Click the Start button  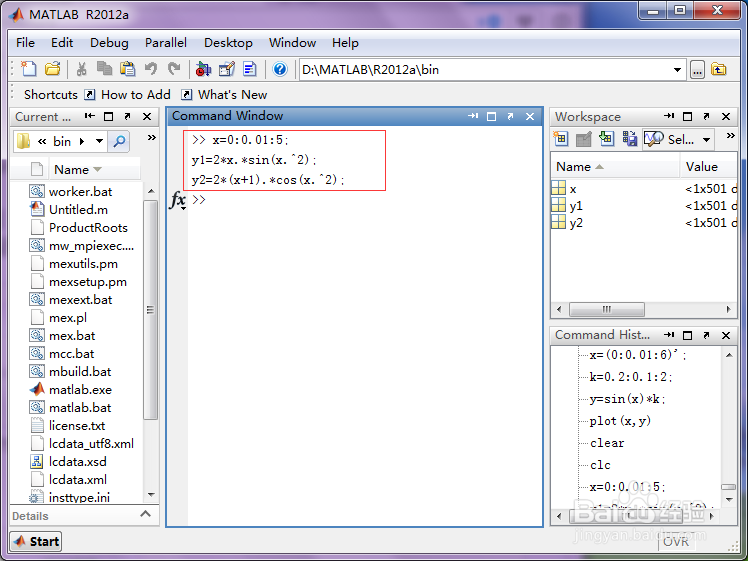point(36,541)
